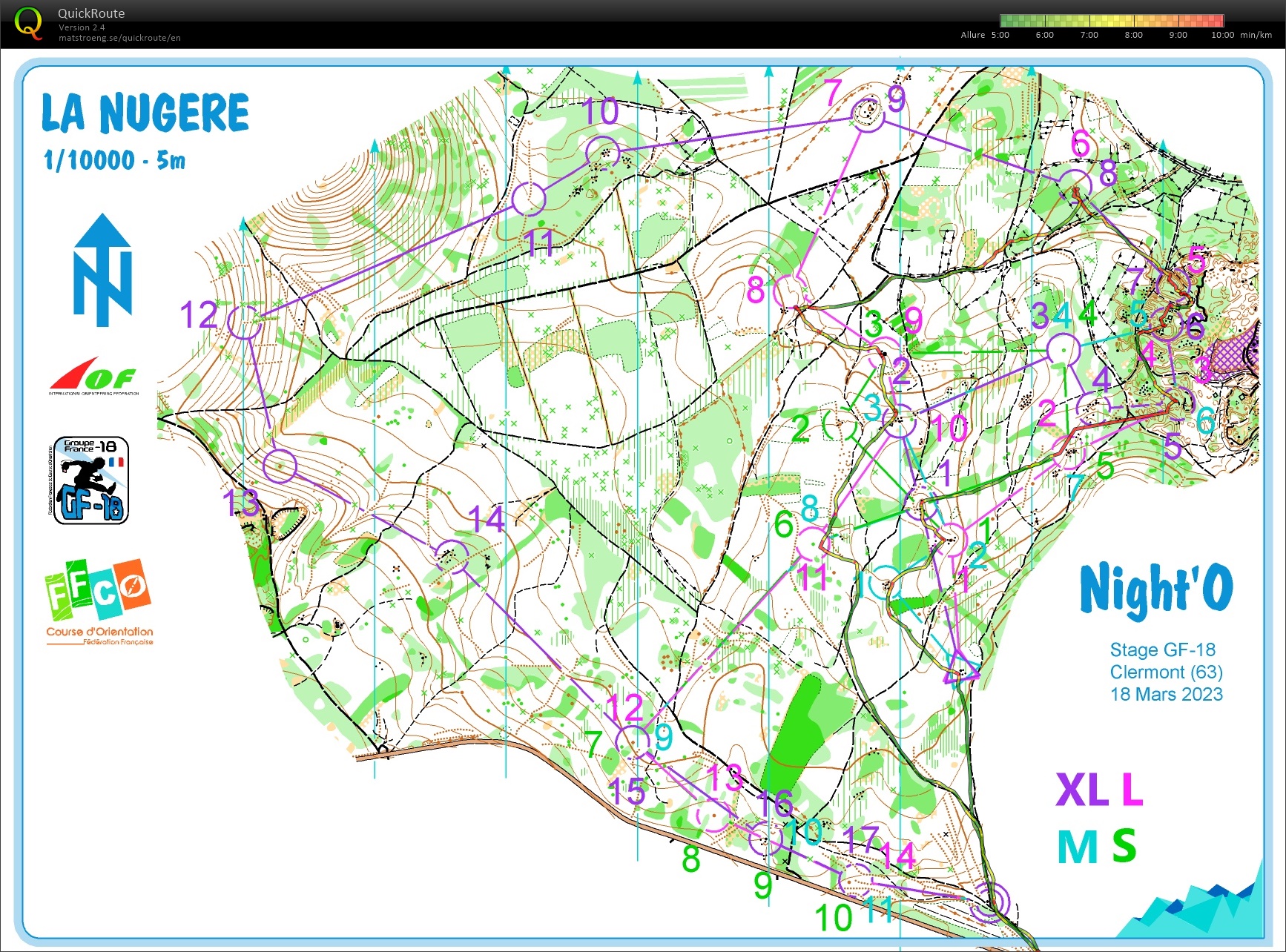Click the 'QuickRoute' application title text
This screenshot has height=952, width=1286.
(x=91, y=13)
